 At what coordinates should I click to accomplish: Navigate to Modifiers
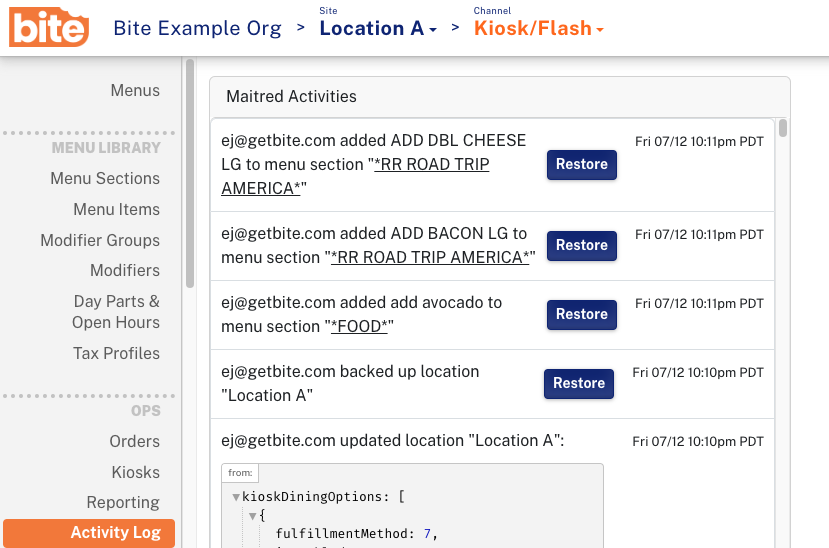click(x=125, y=271)
